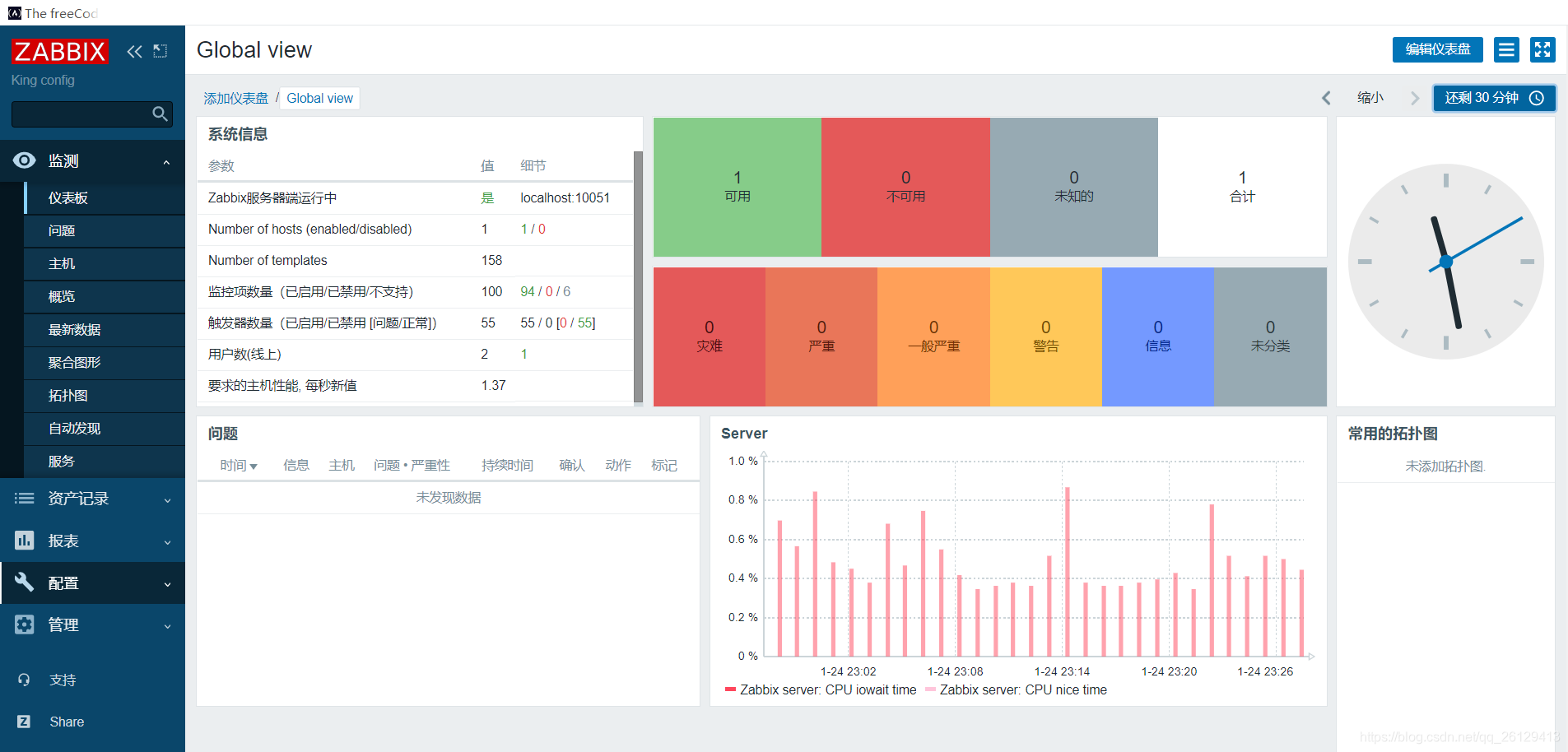Click the 缩小 zoom out button

click(1370, 98)
